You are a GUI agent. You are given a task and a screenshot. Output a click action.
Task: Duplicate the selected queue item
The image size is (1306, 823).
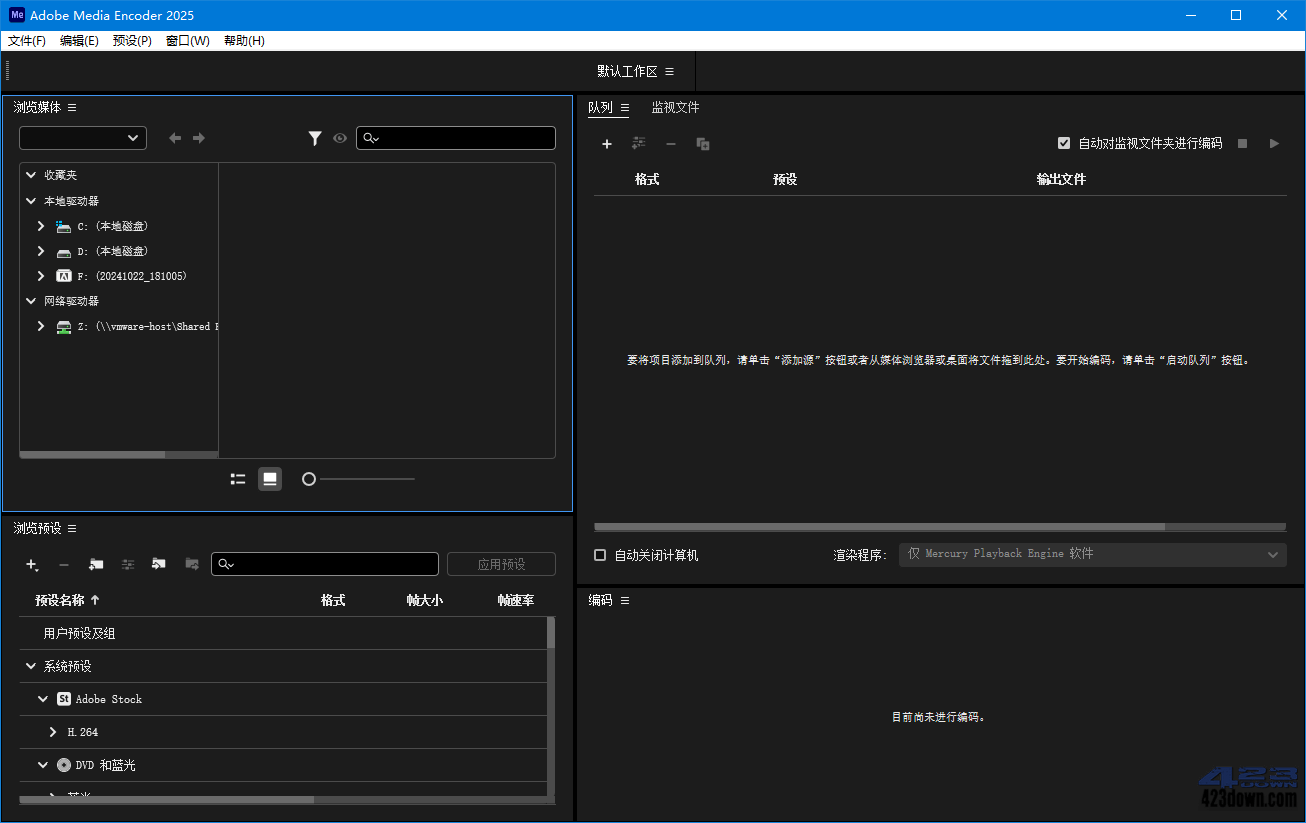pos(703,143)
